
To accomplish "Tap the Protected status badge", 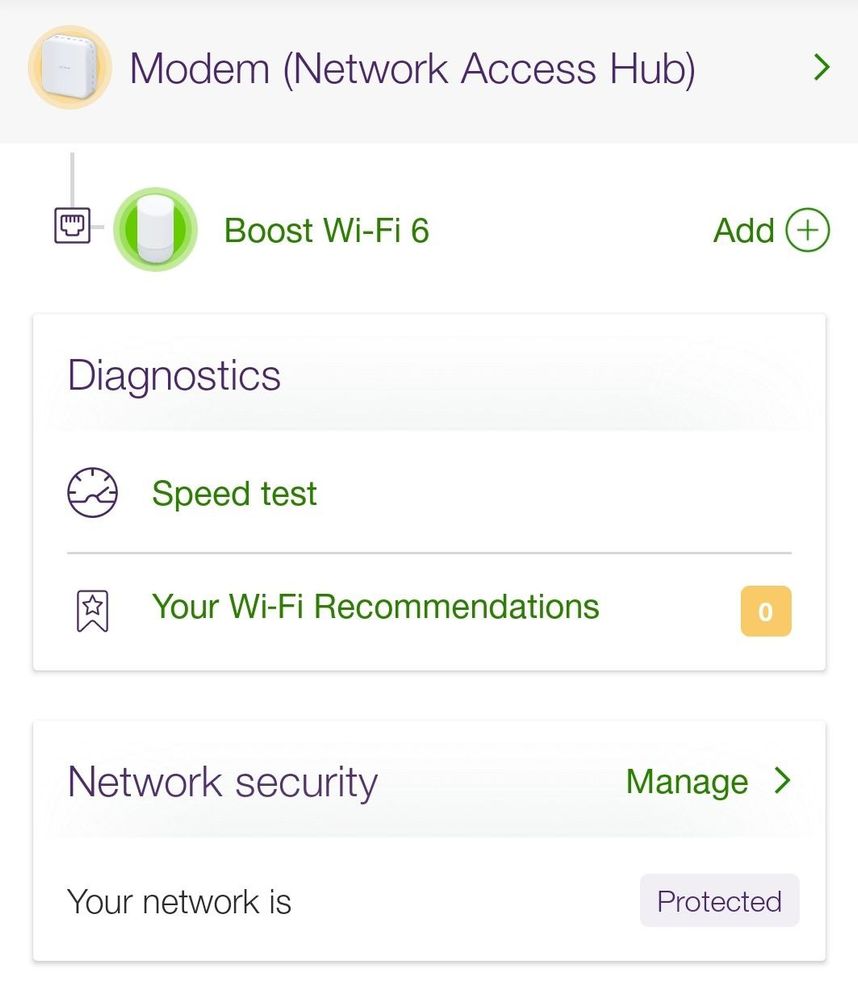I will (x=719, y=901).
